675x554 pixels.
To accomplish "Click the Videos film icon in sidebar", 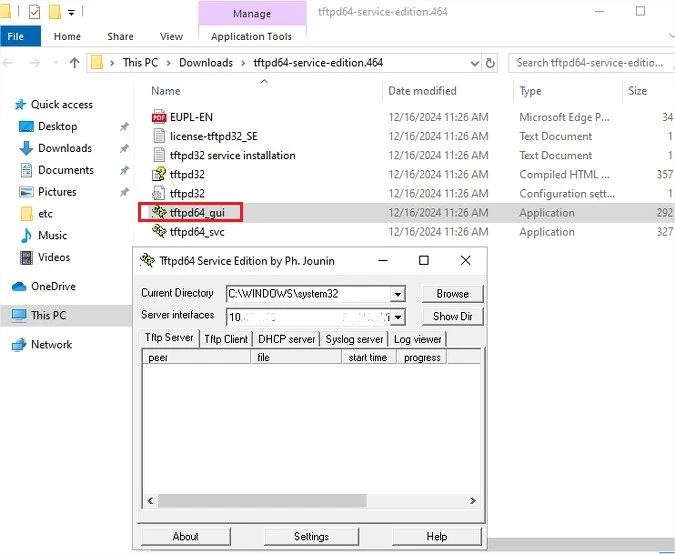I will coord(26,257).
